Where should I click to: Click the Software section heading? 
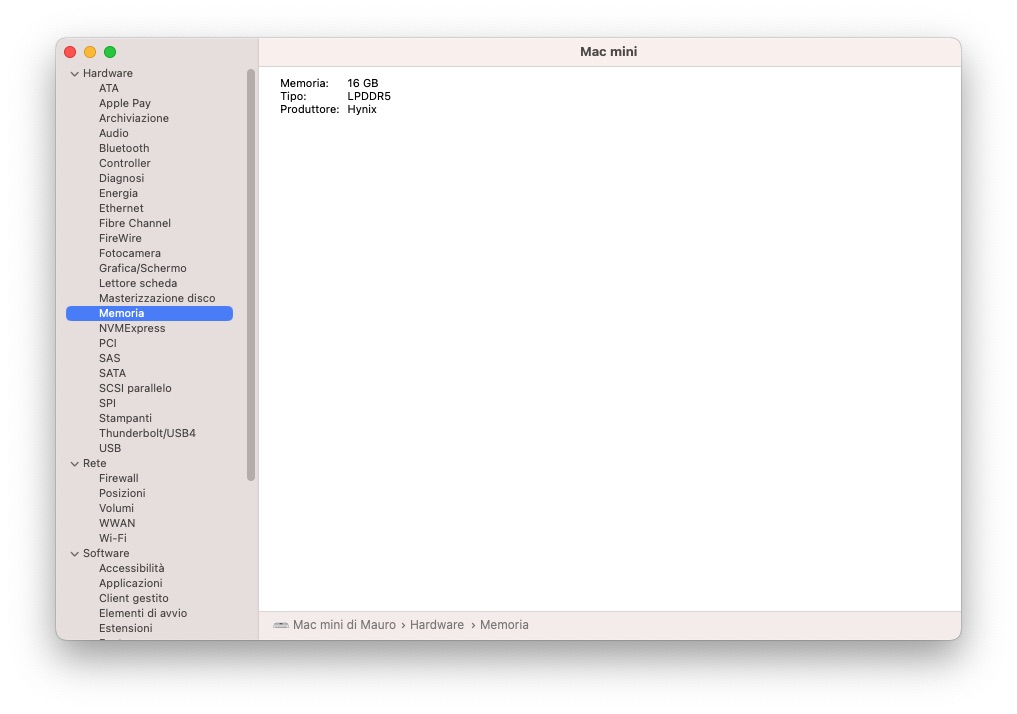point(106,553)
